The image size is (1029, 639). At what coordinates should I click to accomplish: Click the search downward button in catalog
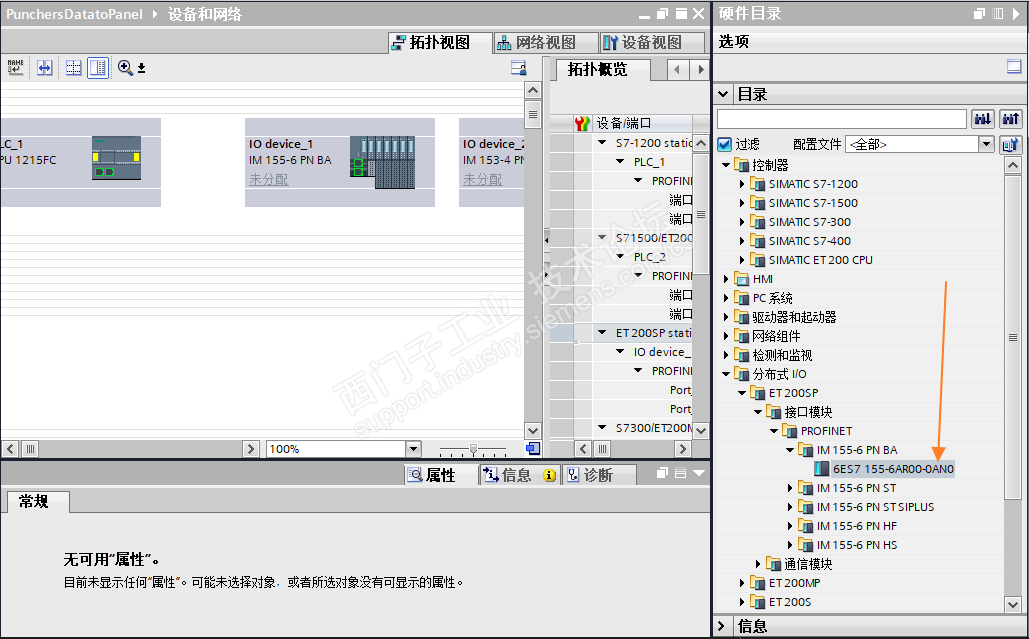982,119
